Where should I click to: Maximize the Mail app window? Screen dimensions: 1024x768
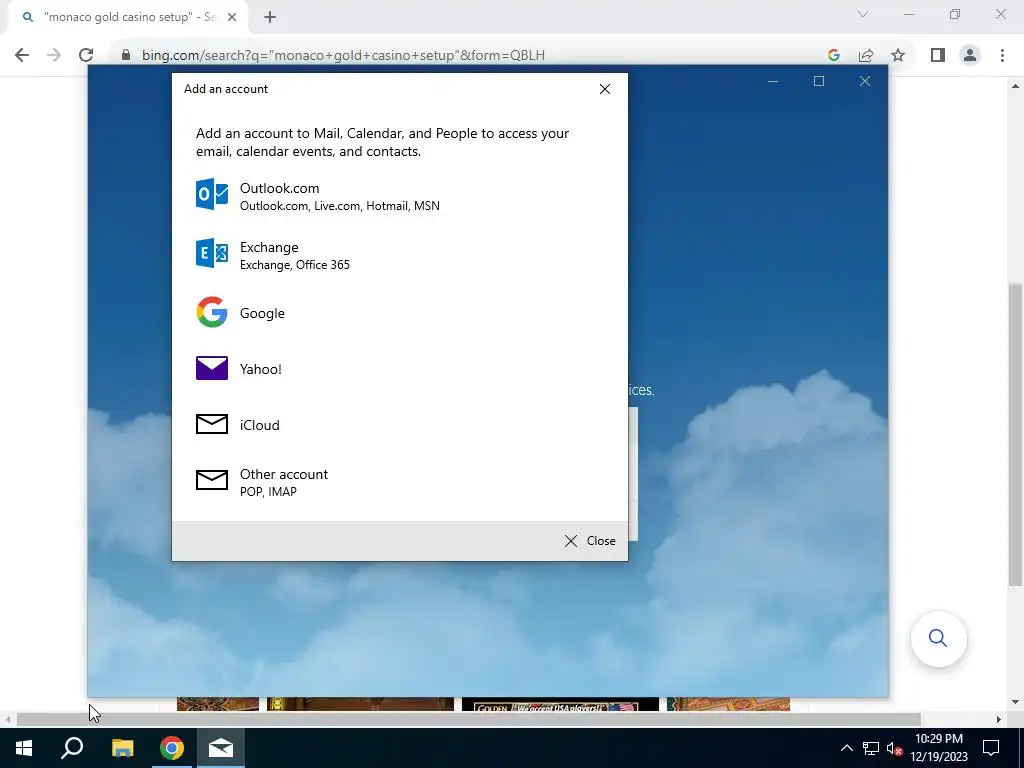pyautogui.click(x=819, y=81)
